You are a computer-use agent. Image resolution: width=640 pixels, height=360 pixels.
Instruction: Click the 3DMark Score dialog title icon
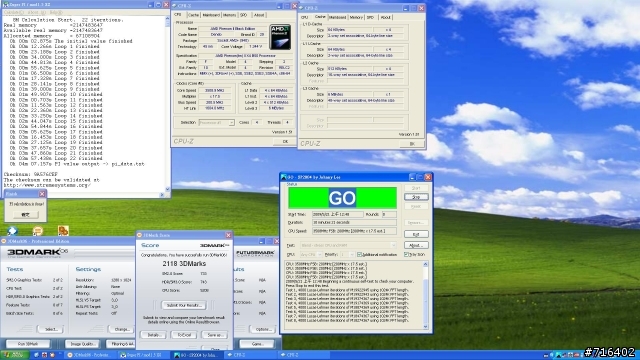[139, 235]
